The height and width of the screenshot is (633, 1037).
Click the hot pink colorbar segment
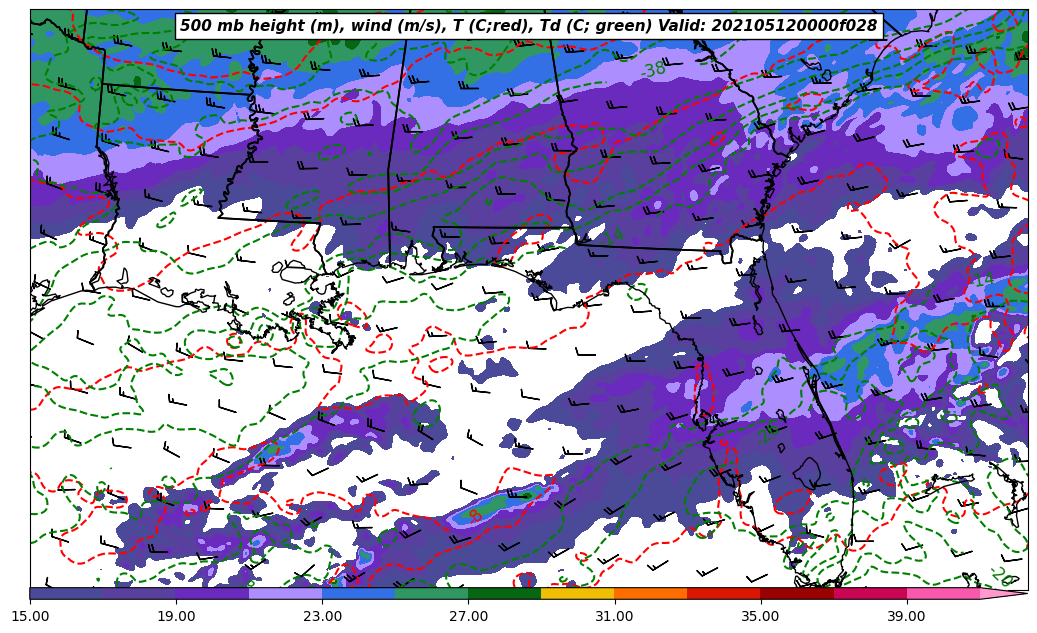[942, 593]
